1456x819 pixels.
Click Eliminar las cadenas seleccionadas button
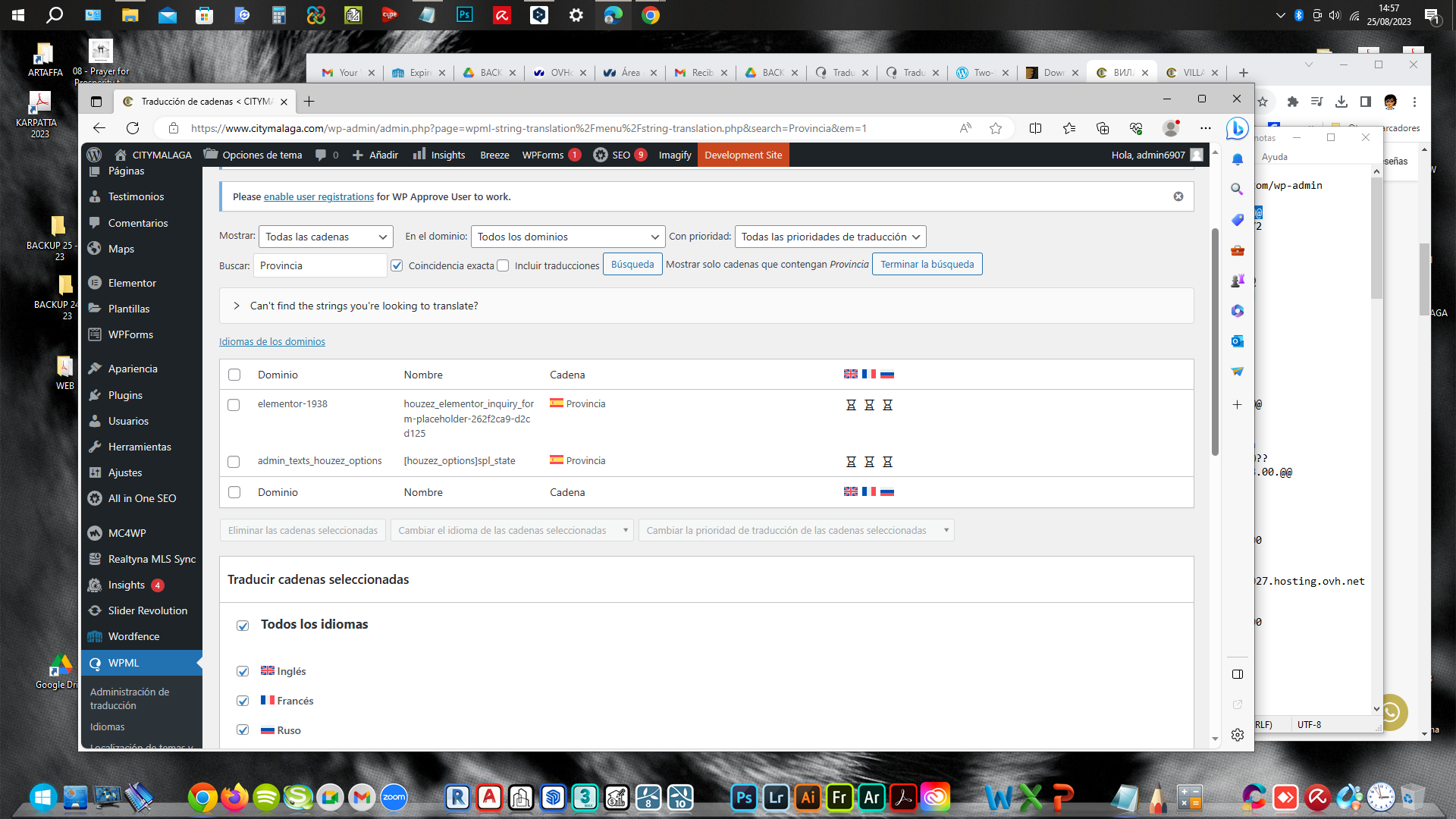[x=303, y=530]
